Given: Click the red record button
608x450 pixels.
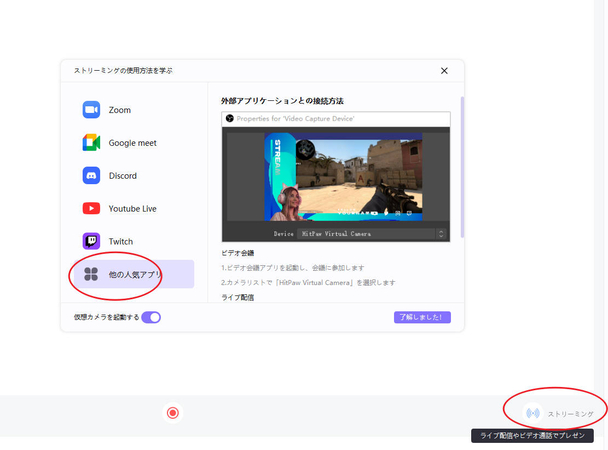Looking at the screenshot, I should tap(173, 413).
